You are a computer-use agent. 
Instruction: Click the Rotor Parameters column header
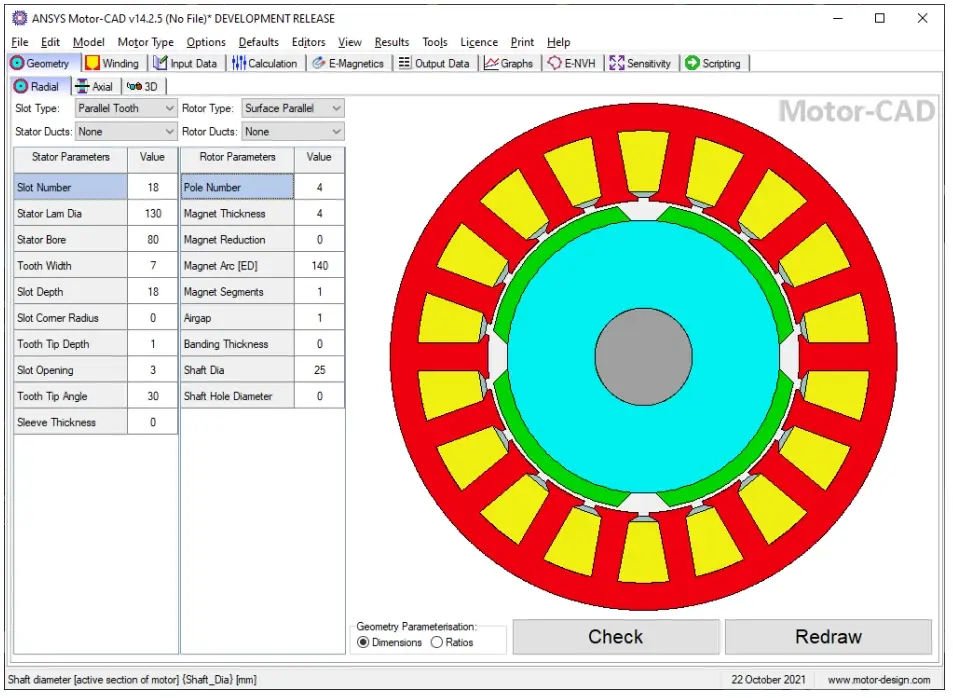coord(238,157)
